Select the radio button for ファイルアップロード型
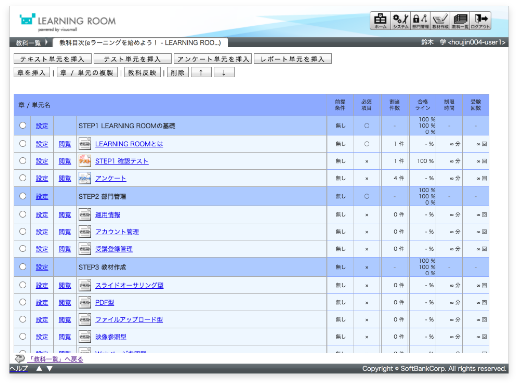The width and height of the screenshot is (518, 386). (x=22, y=319)
